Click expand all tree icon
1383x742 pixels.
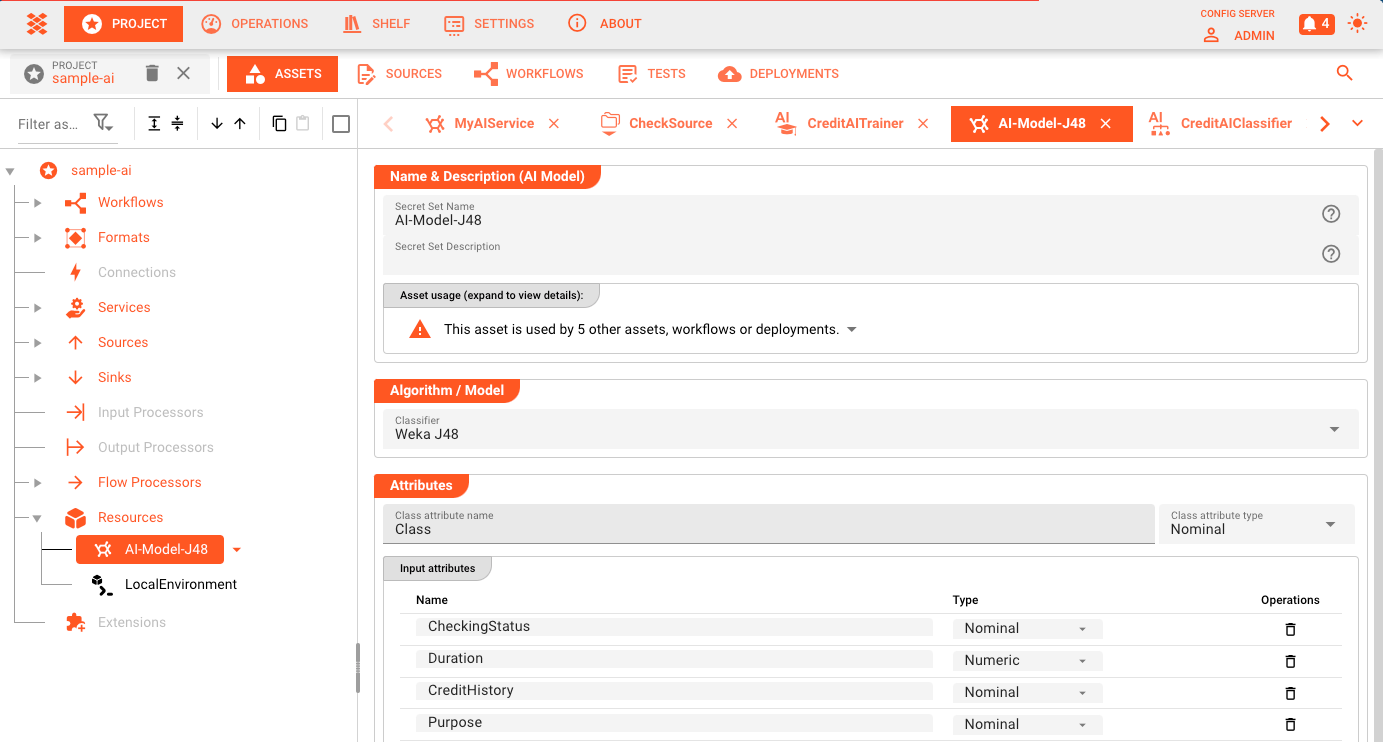pyautogui.click(x=154, y=123)
